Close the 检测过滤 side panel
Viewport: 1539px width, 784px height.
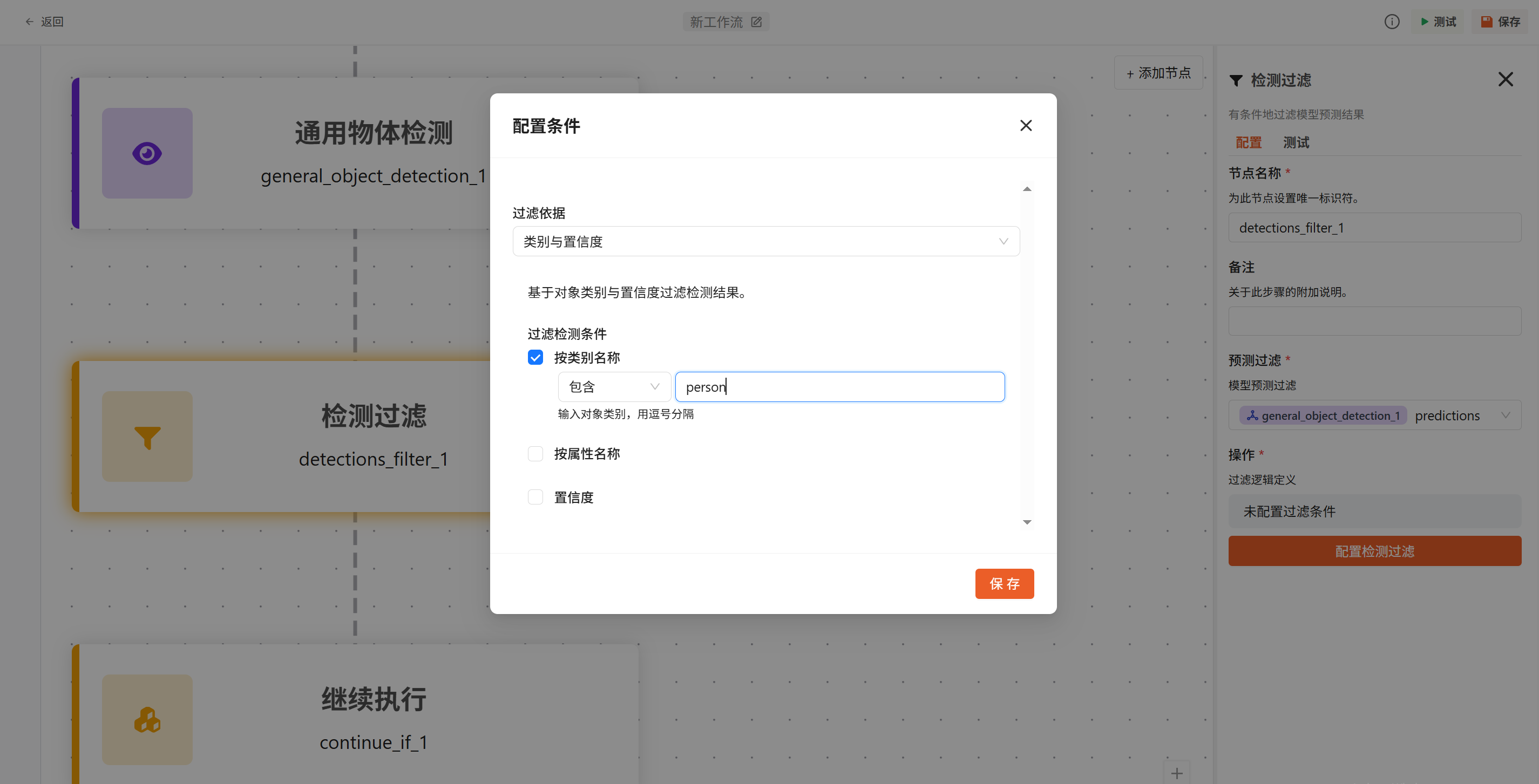click(x=1505, y=79)
